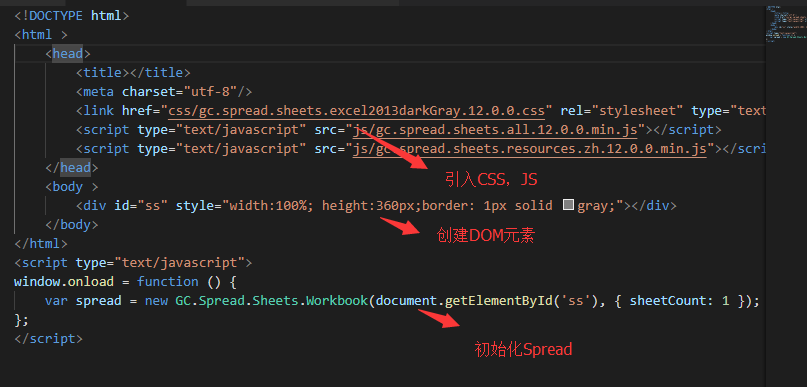Click the closing </html> tag

[x=41, y=243]
